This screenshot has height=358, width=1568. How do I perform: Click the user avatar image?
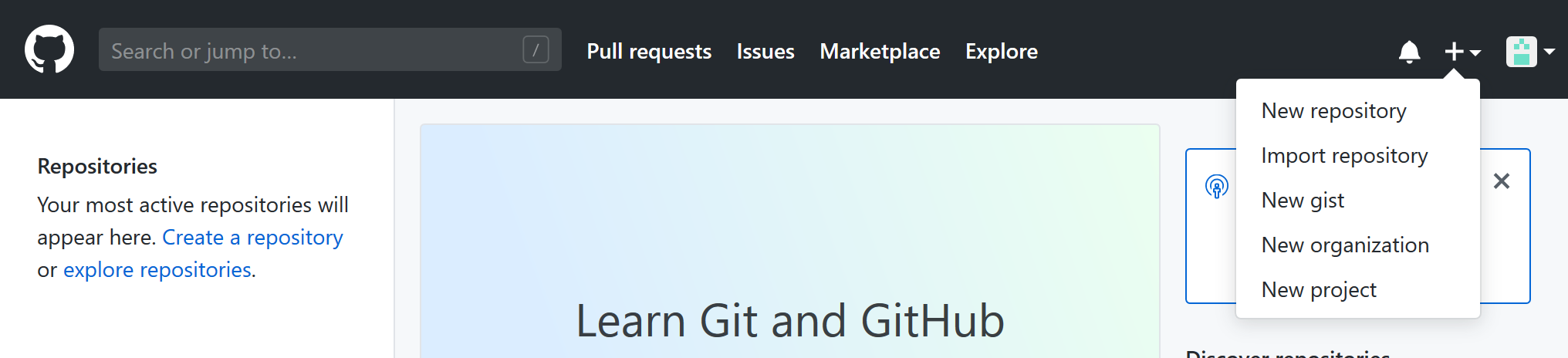pos(1521,52)
